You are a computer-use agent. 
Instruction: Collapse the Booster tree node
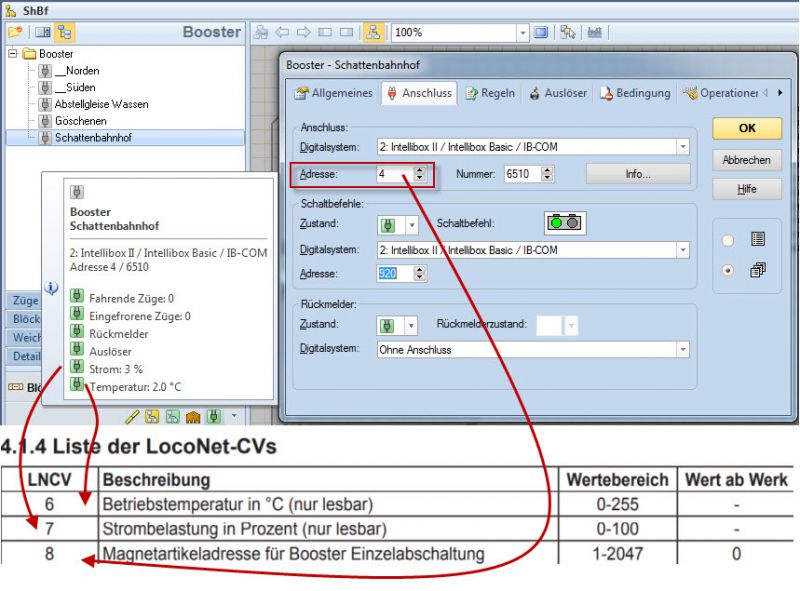(12, 53)
